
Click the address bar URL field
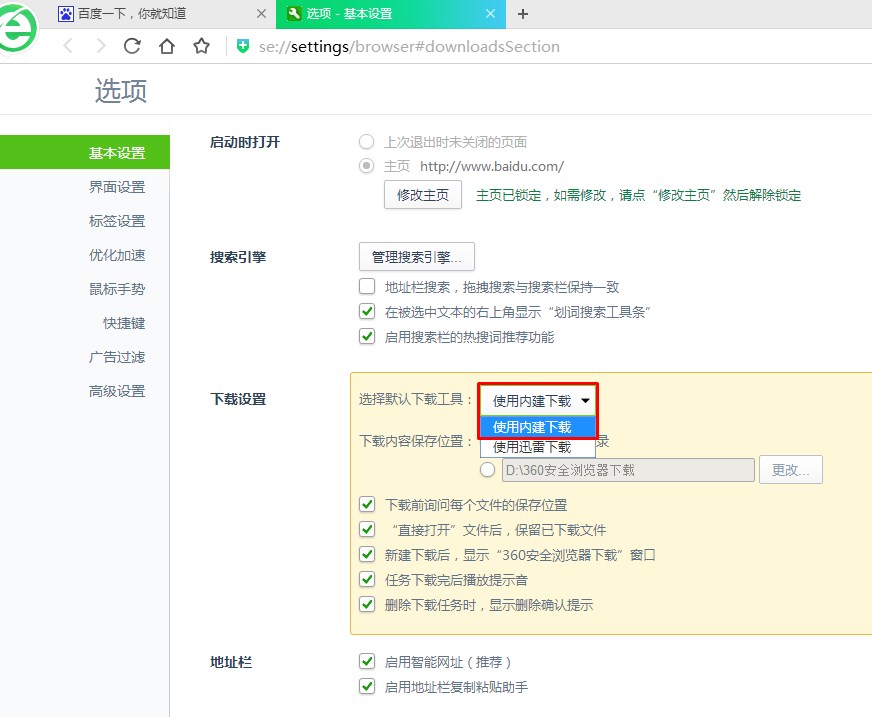click(409, 47)
